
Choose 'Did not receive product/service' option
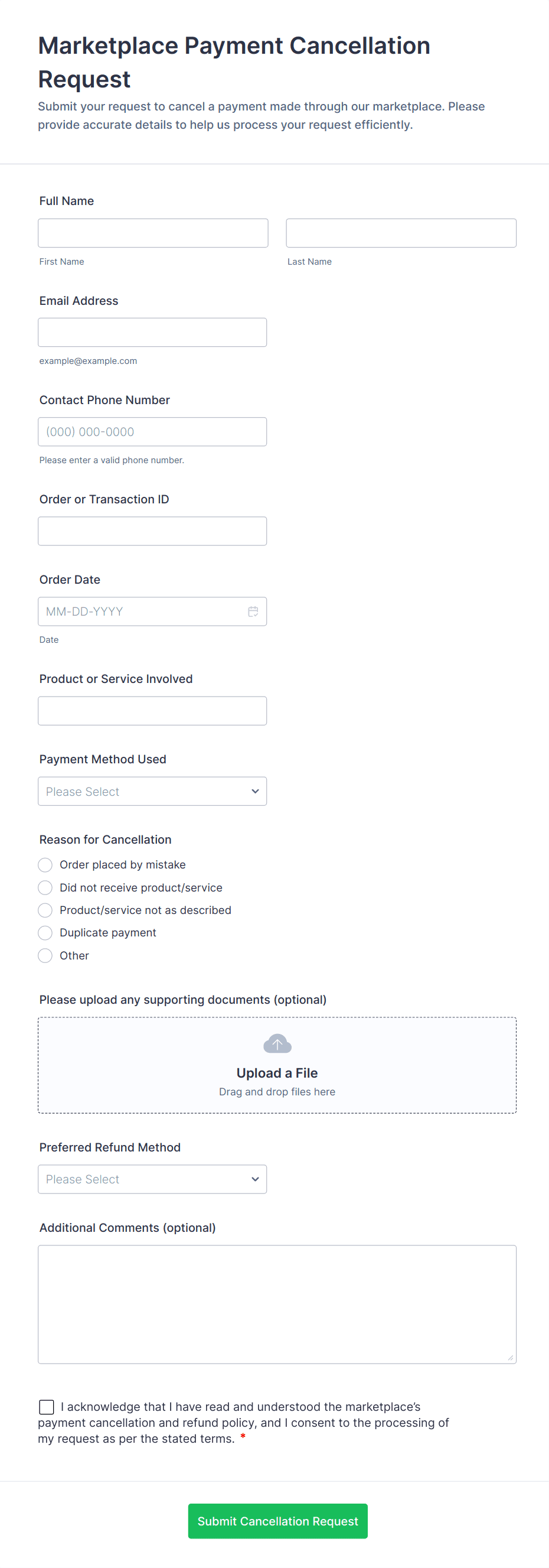[x=45, y=888]
